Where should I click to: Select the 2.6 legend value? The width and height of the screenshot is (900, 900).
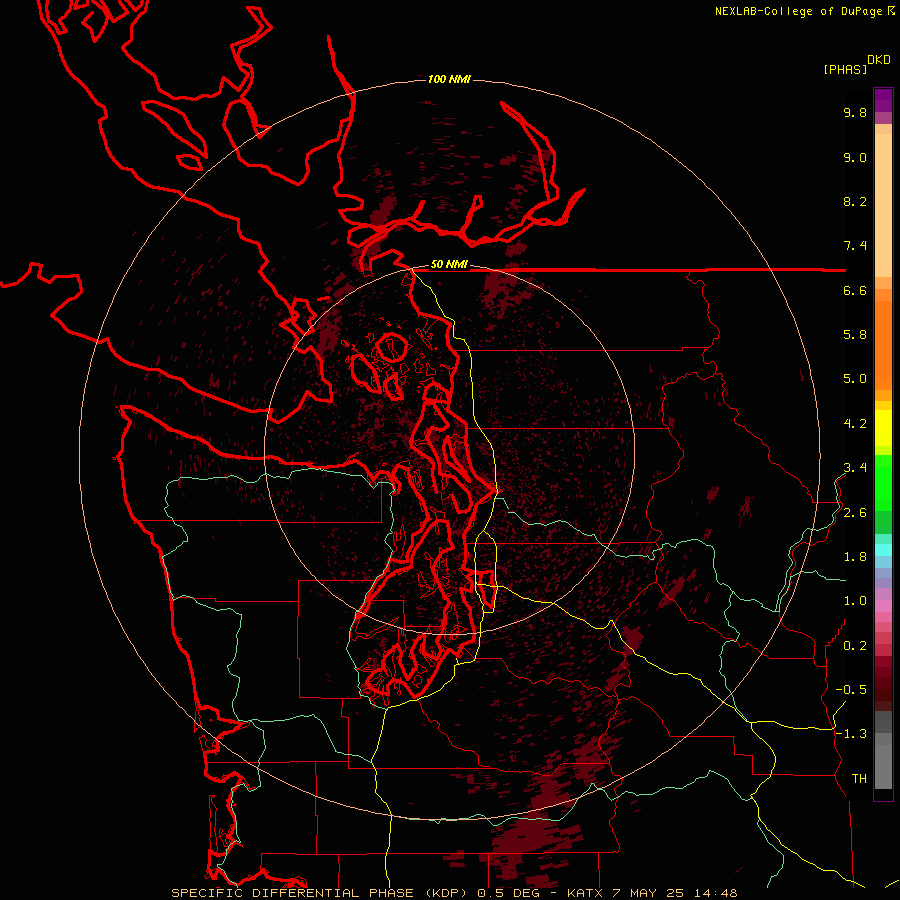[855, 513]
